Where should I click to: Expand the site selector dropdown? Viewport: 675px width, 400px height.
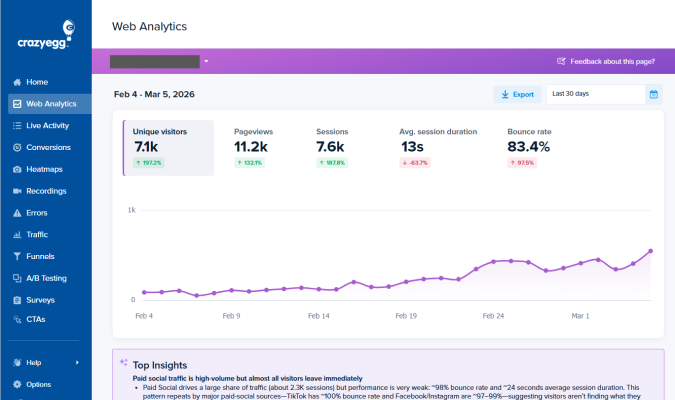(205, 61)
